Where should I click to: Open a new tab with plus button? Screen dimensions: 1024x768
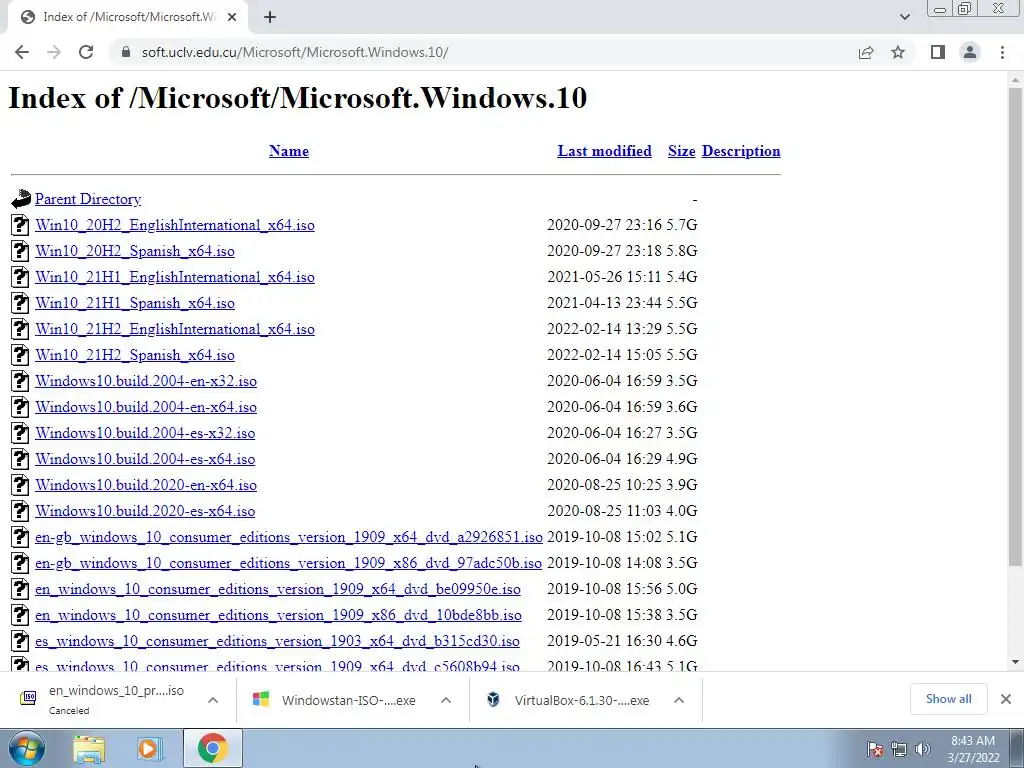(270, 18)
